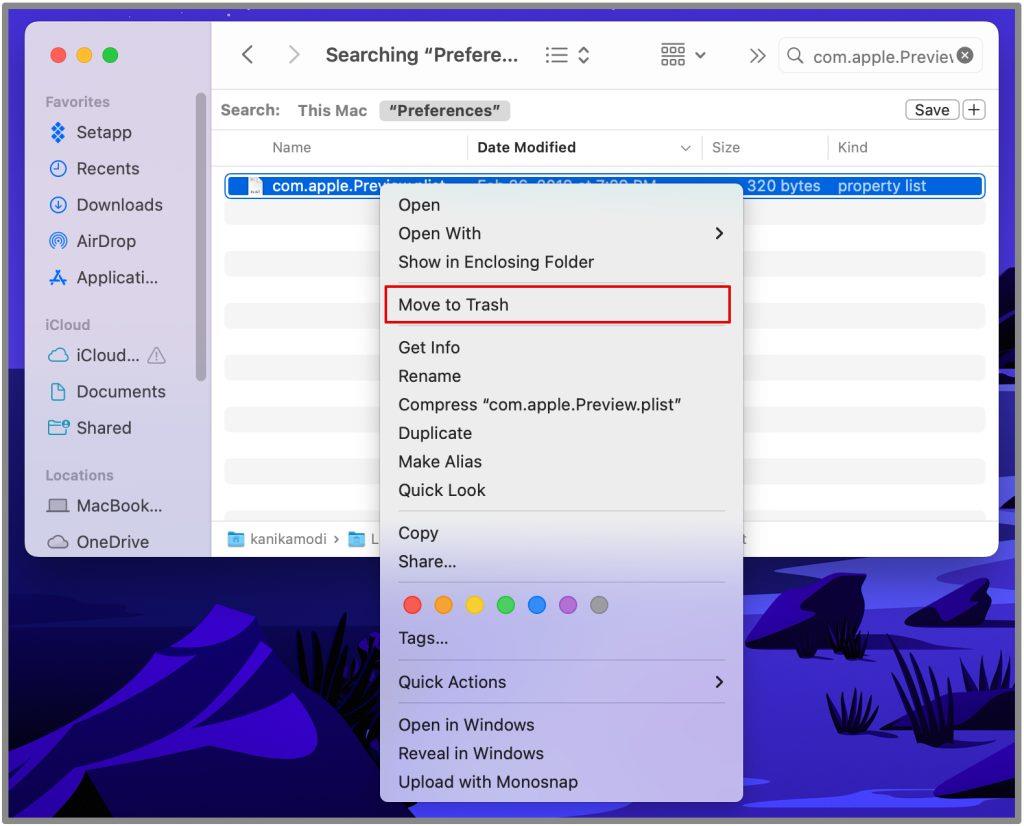Show more toolbar items via double chevron
Viewport: 1024px width, 826px height.
[758, 56]
